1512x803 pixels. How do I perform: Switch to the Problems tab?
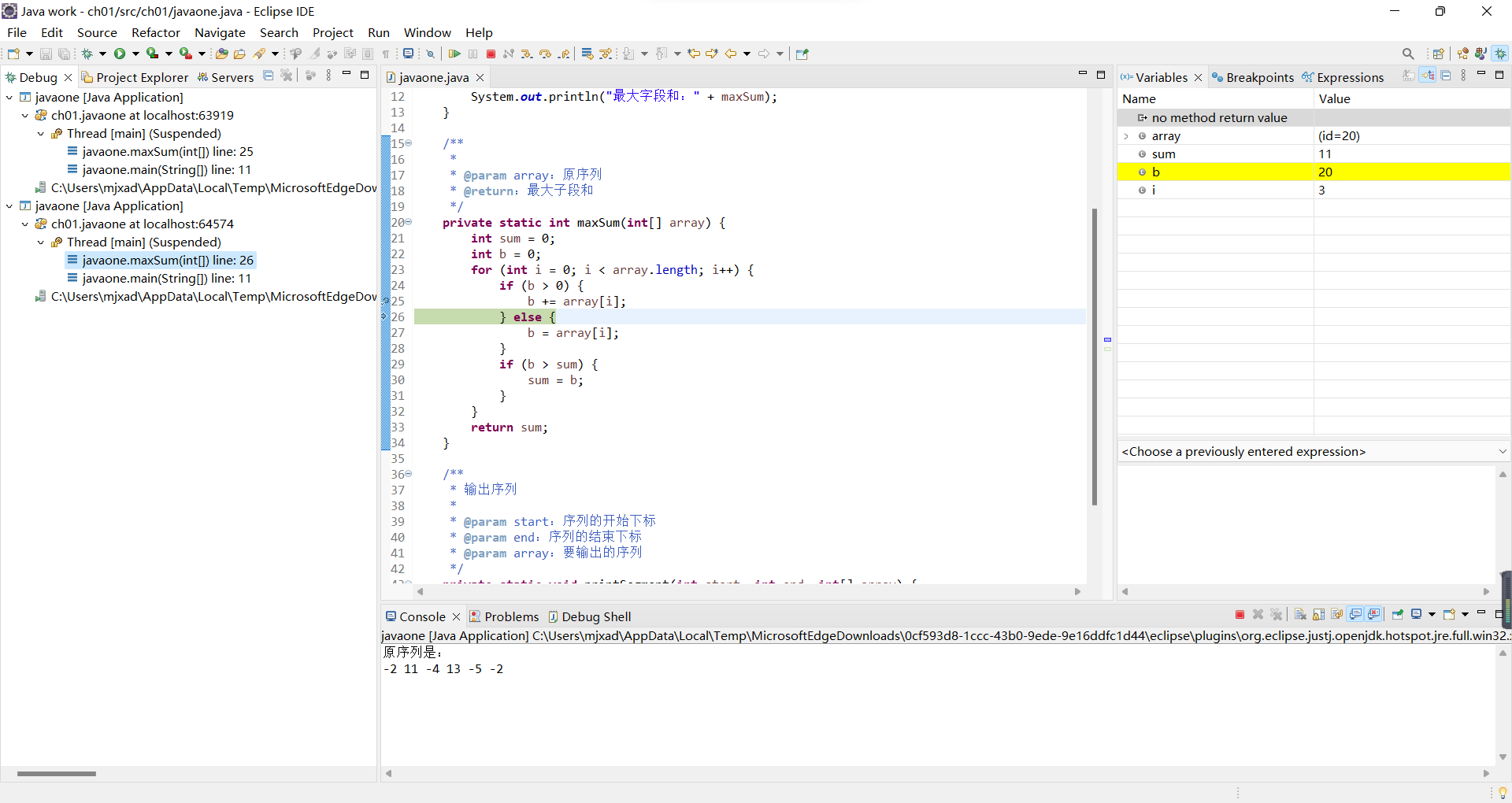click(x=504, y=616)
